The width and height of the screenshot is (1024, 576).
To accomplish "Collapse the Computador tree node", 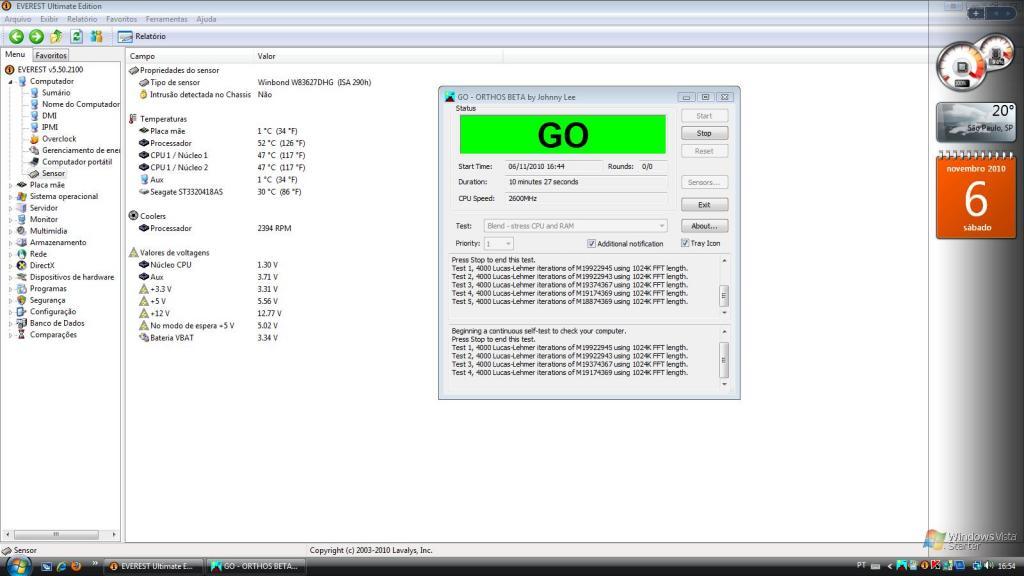I will [10, 82].
